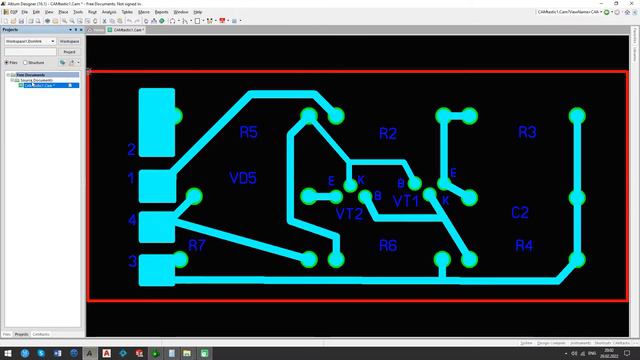
Task: Open the Analysis menu
Action: coord(109,12)
